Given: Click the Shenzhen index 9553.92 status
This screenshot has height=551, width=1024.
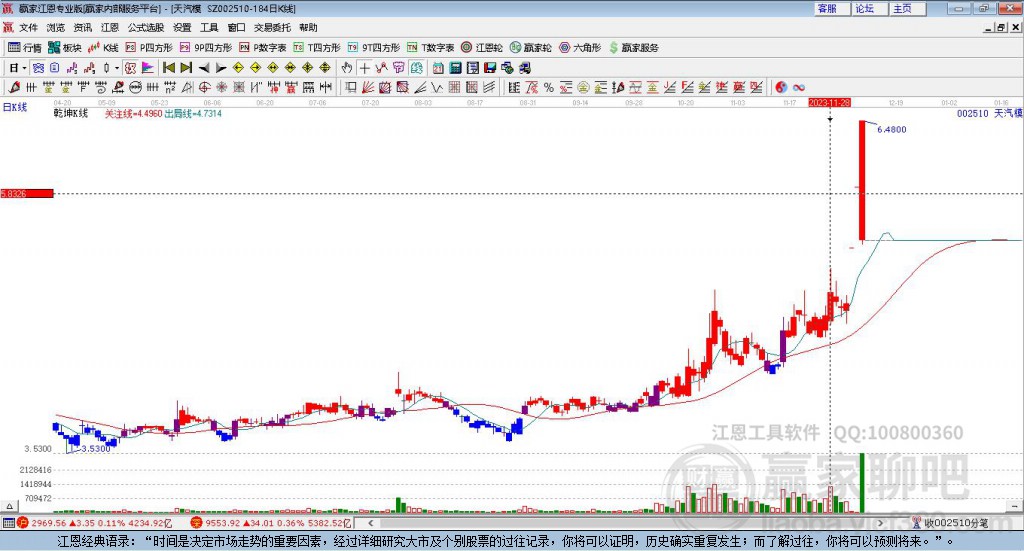Looking at the screenshot, I should pyautogui.click(x=272, y=523).
